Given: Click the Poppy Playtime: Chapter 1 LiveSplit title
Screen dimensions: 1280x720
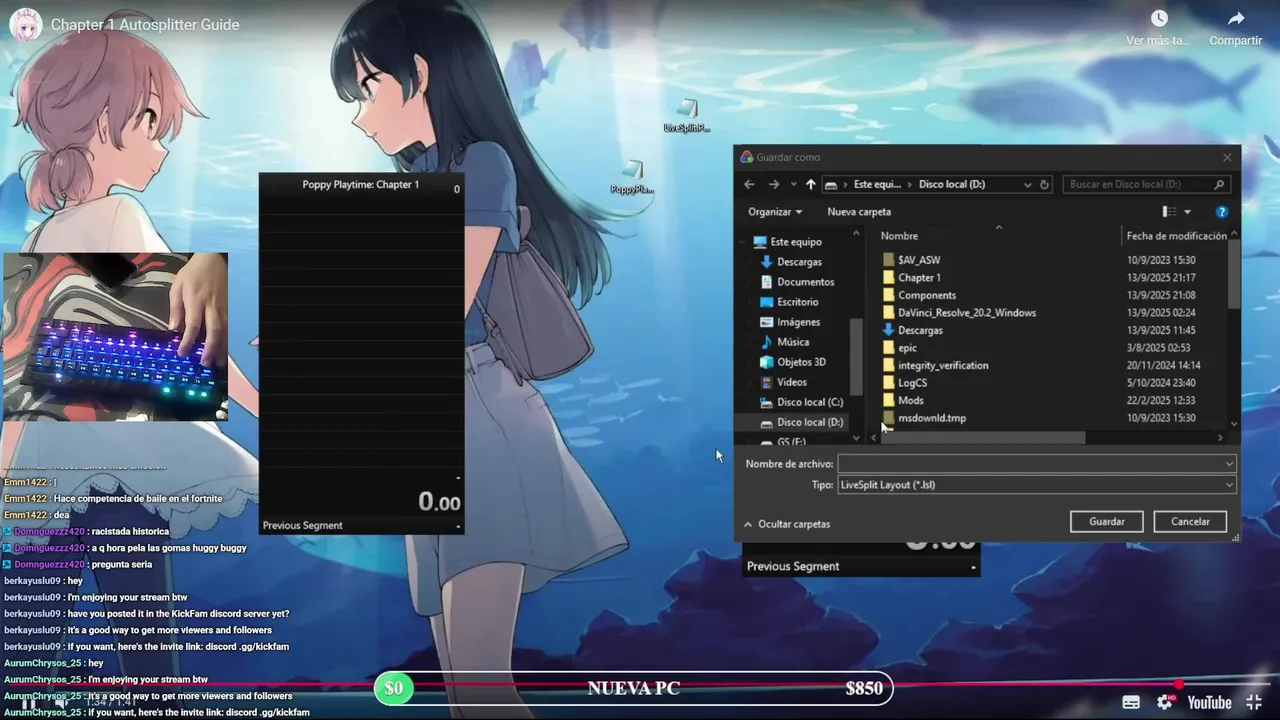Looking at the screenshot, I should coord(361,185).
